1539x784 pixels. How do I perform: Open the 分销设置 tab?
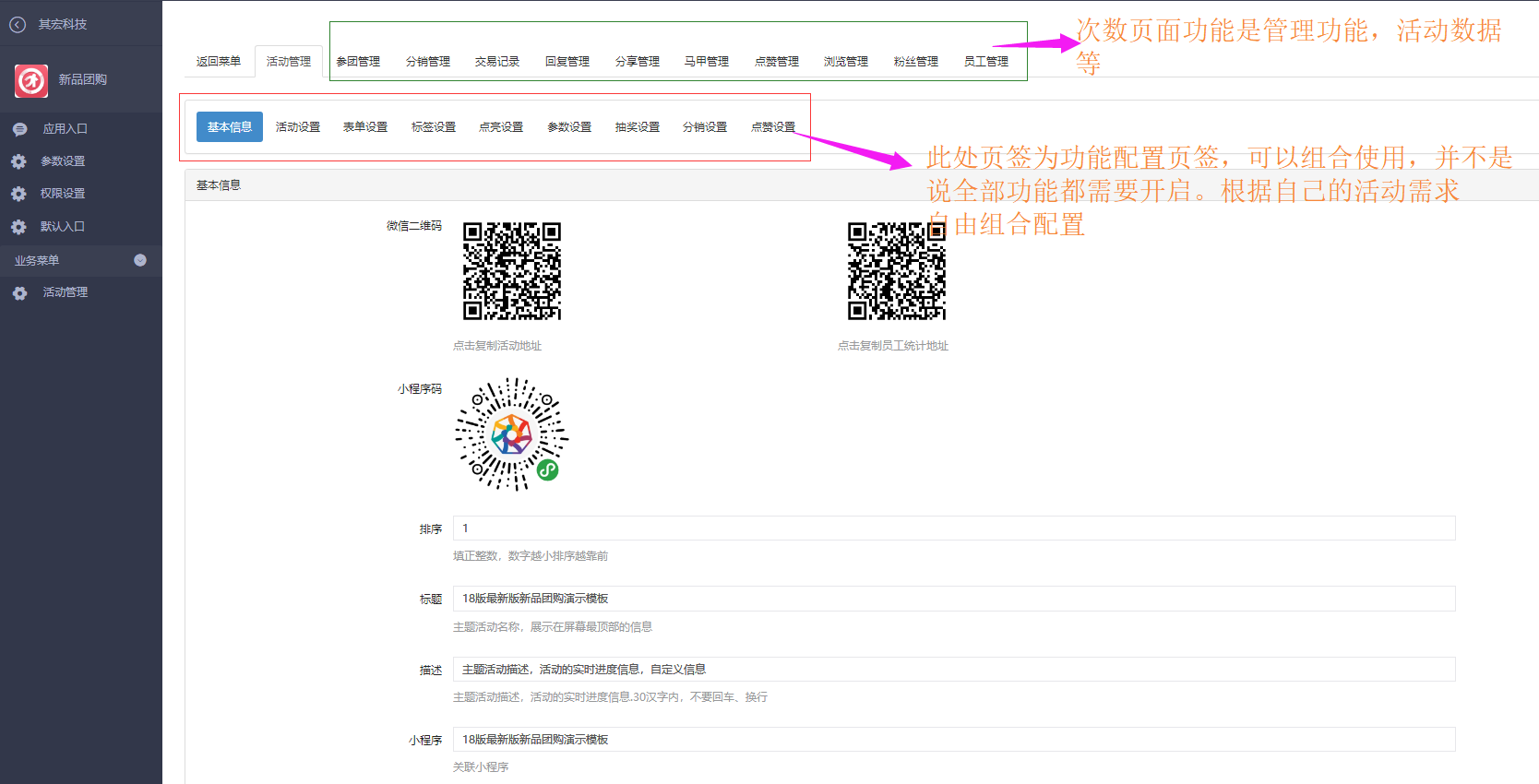coord(705,127)
